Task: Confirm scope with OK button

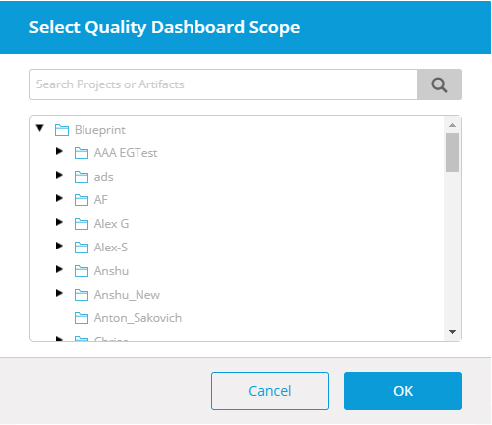Action: pyautogui.click(x=403, y=391)
